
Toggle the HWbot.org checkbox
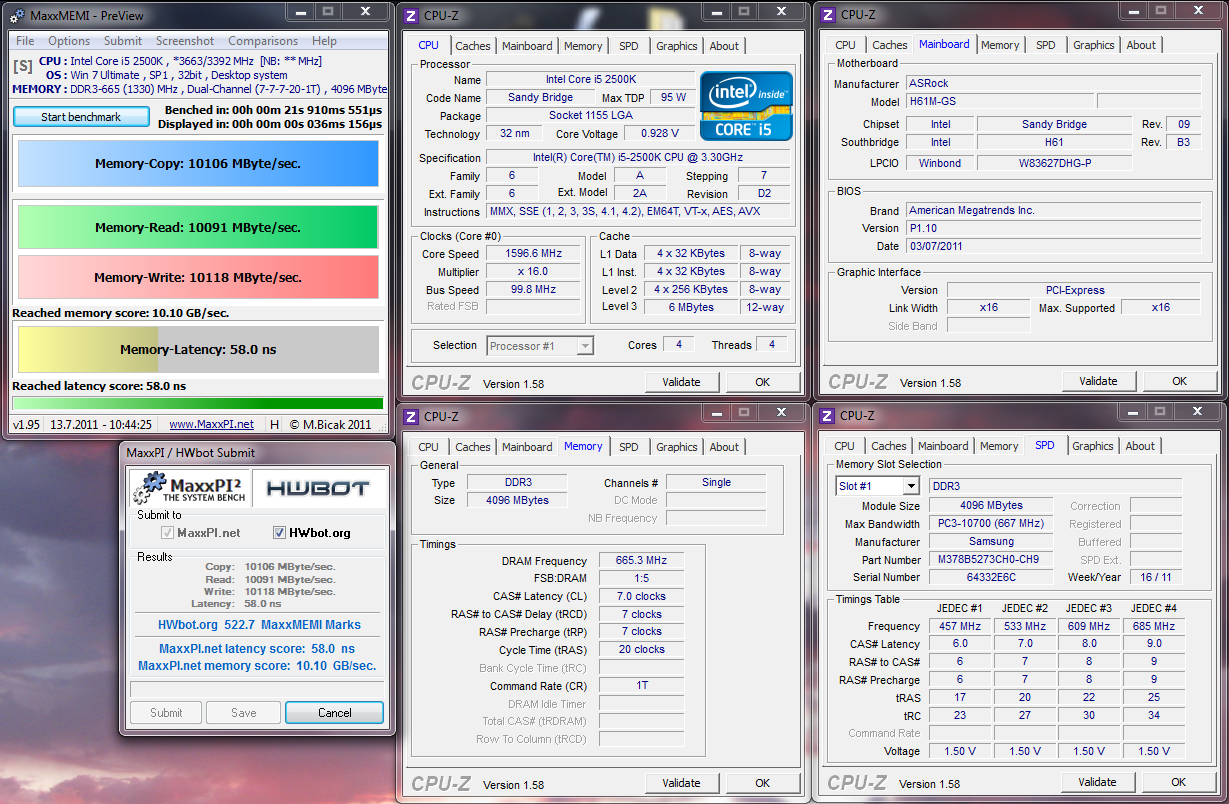pyautogui.click(x=280, y=533)
